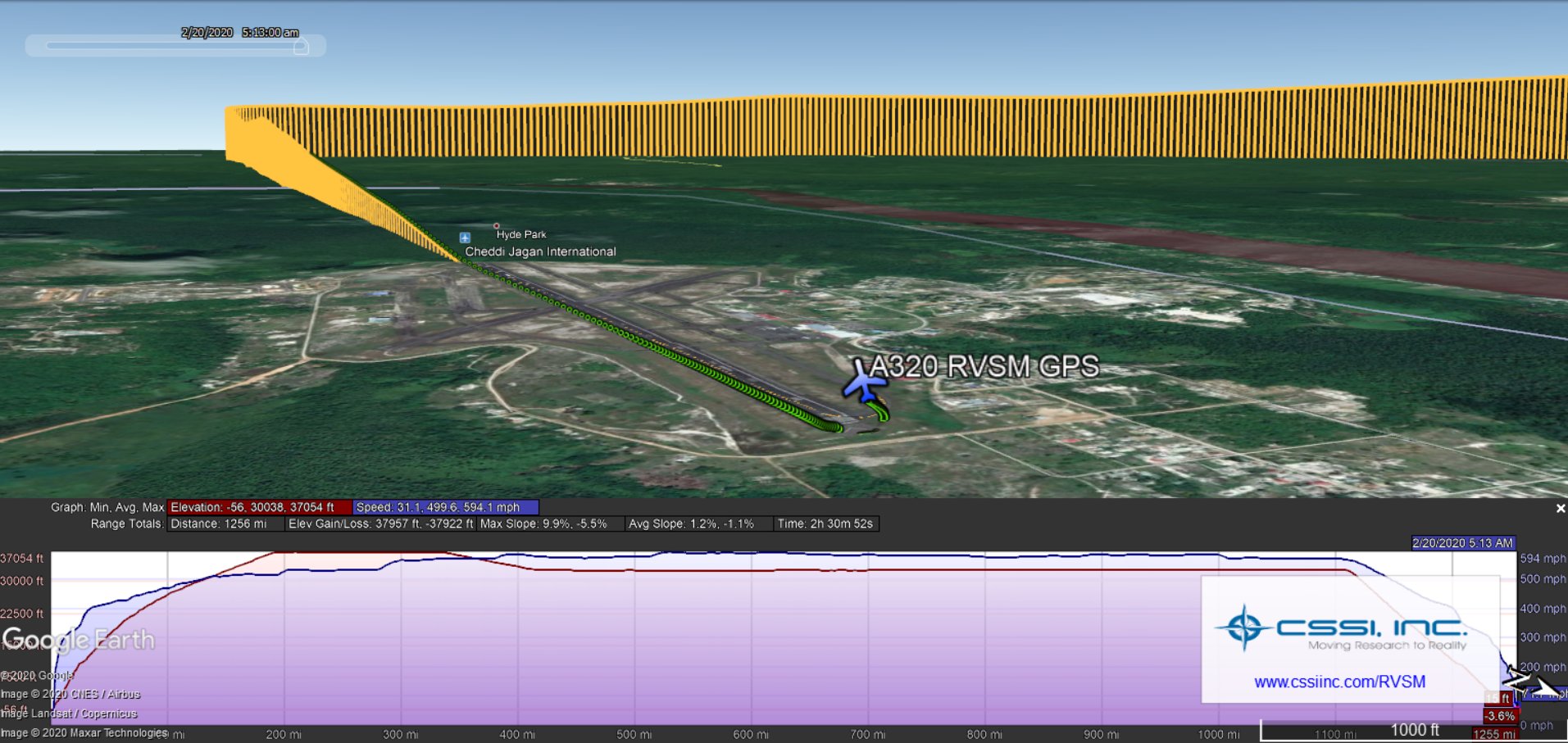Click the Elev Gain/Loss value

point(380,523)
